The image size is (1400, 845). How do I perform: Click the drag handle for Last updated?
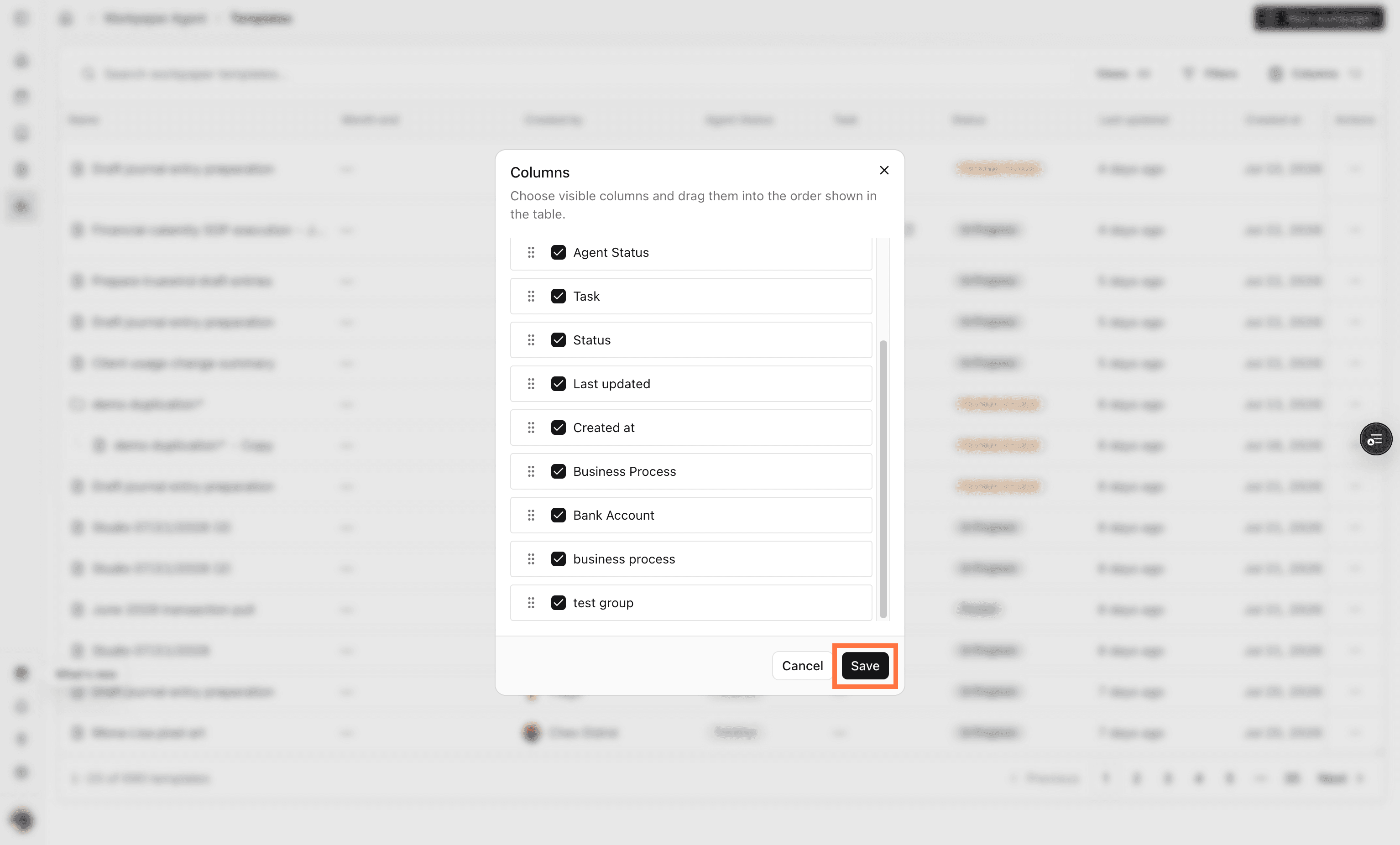click(x=531, y=384)
